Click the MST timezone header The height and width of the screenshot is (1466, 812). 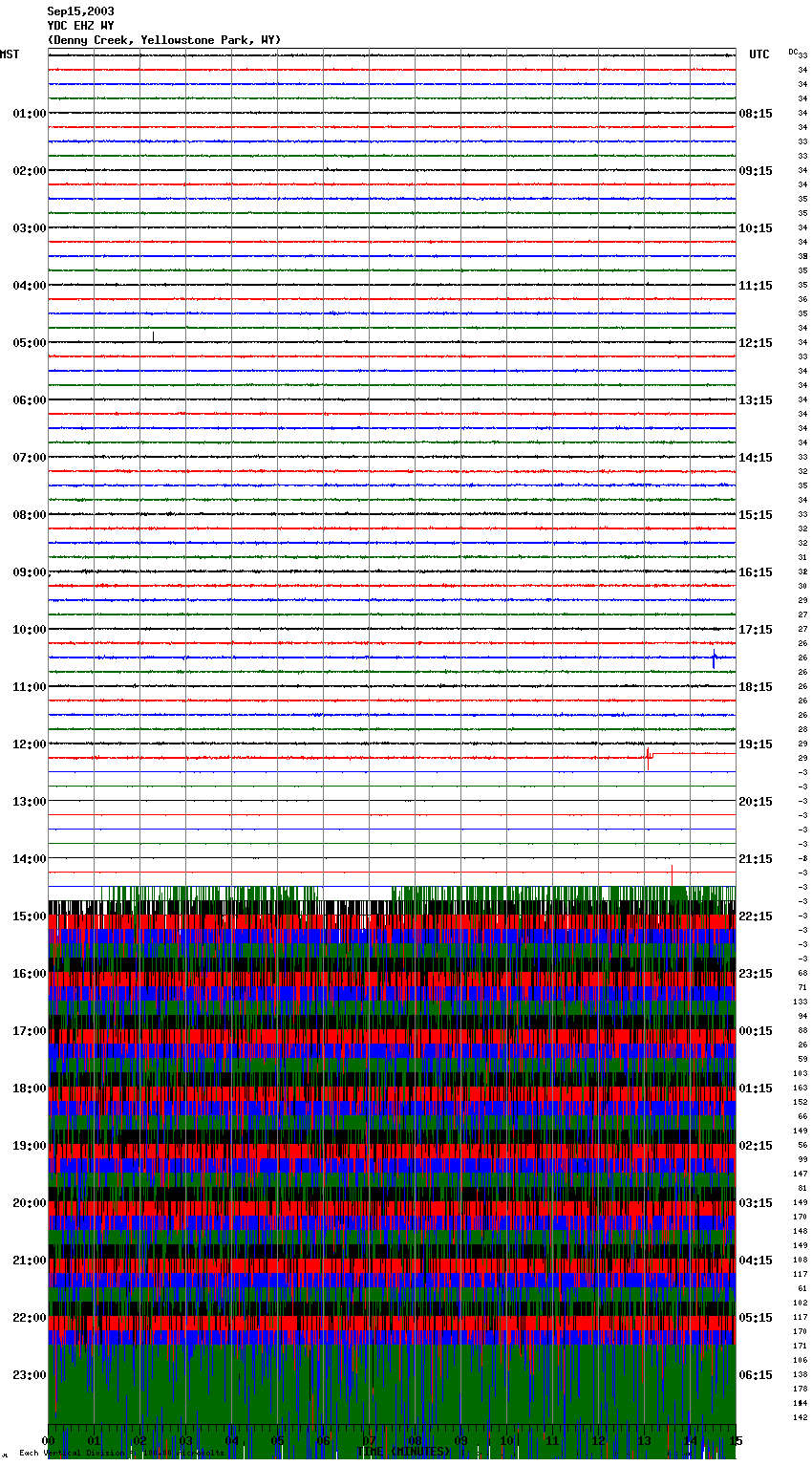point(10,54)
